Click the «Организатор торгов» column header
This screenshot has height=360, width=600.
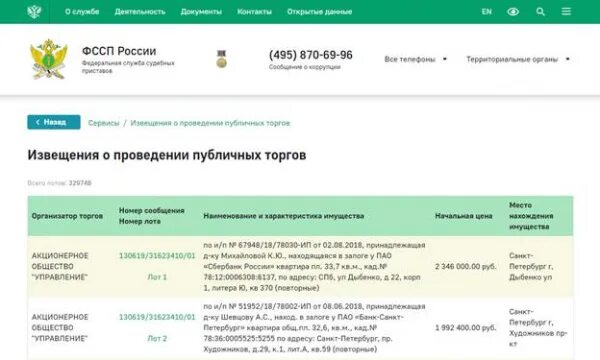[67, 216]
